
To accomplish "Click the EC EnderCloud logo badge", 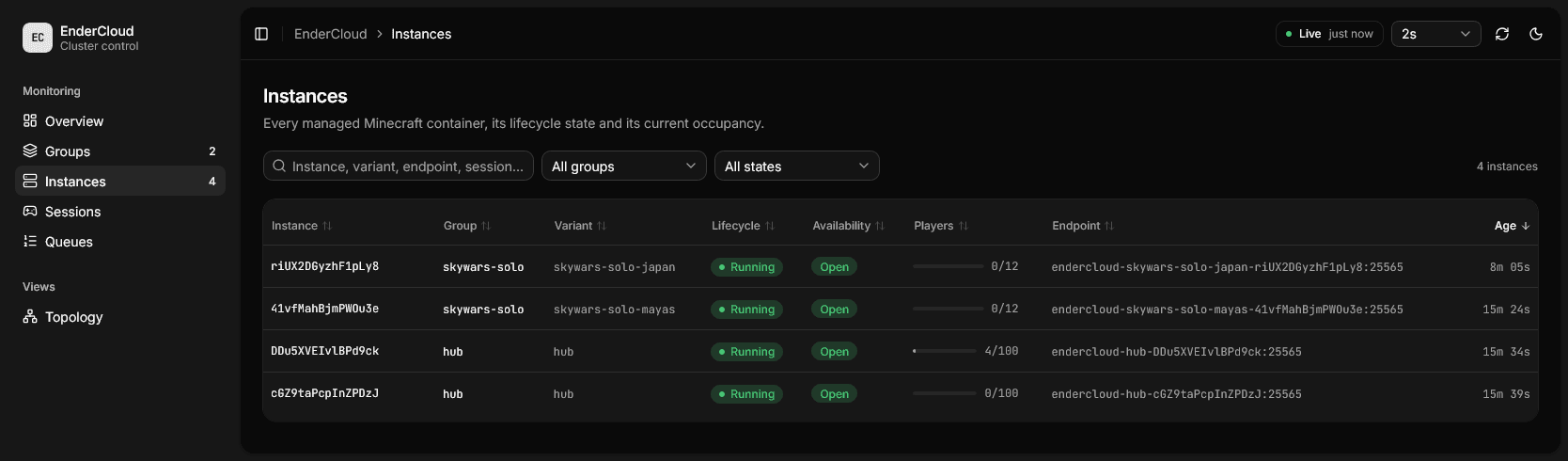I will pyautogui.click(x=38, y=38).
